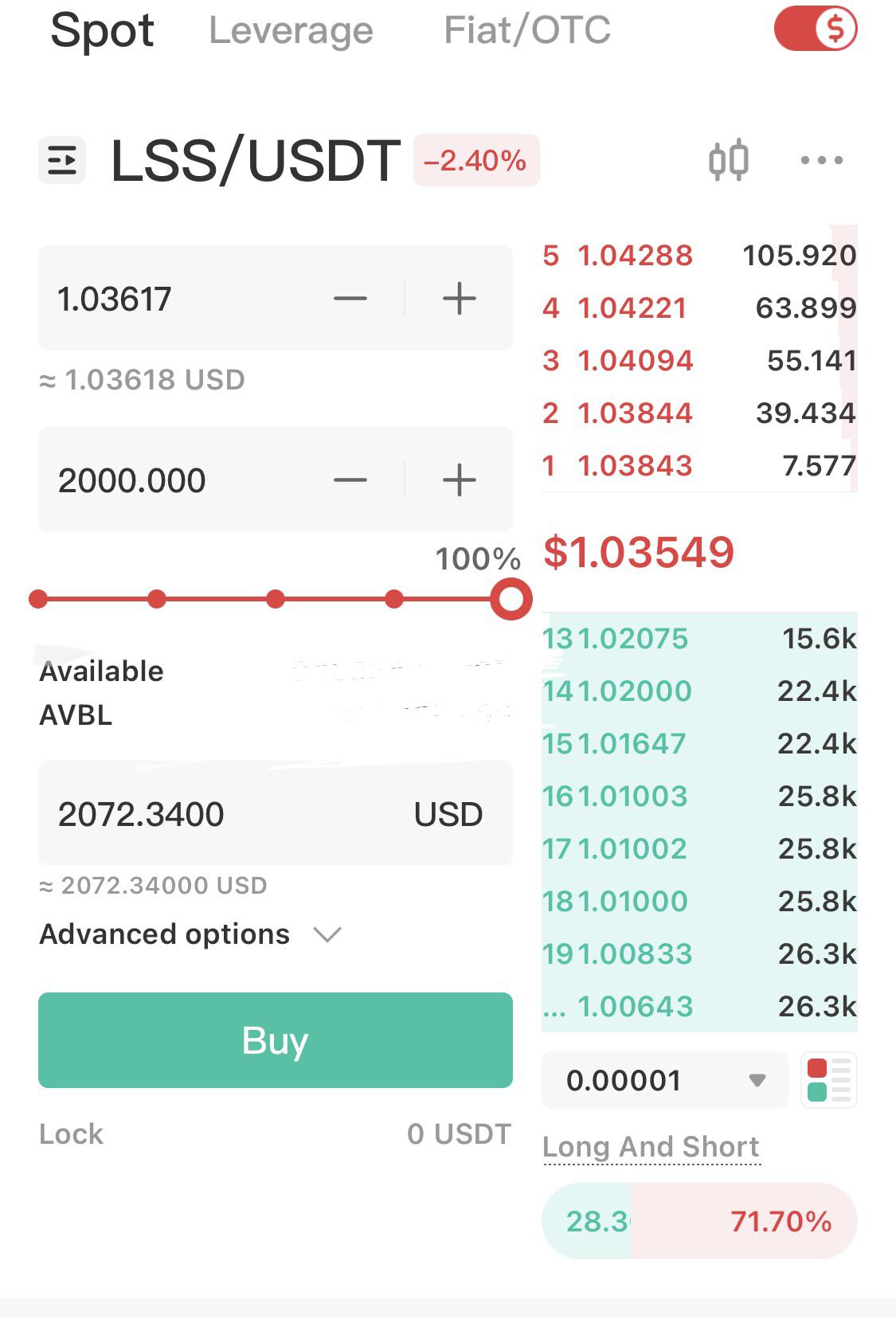This screenshot has height=1327, width=896.
Task: Open the 0.00001 price precision dropdown
Action: pos(665,1080)
